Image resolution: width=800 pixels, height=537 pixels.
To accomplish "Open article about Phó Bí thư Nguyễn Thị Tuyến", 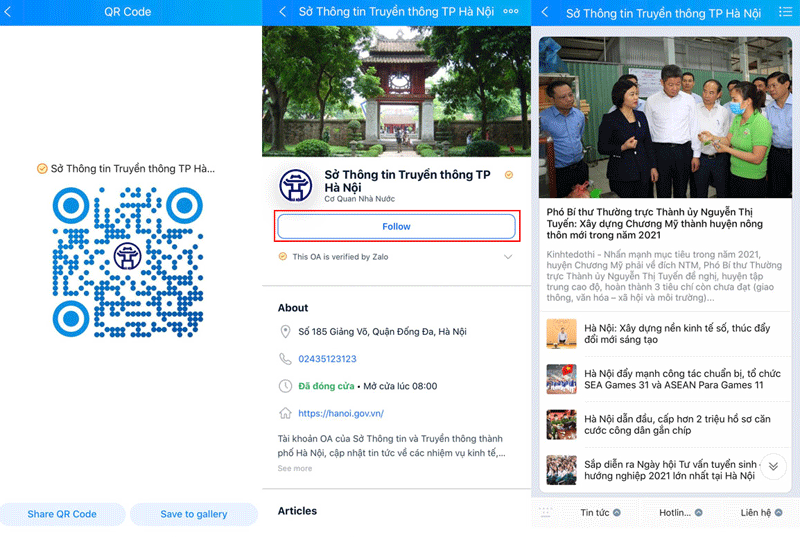I will pyautogui.click(x=655, y=223).
